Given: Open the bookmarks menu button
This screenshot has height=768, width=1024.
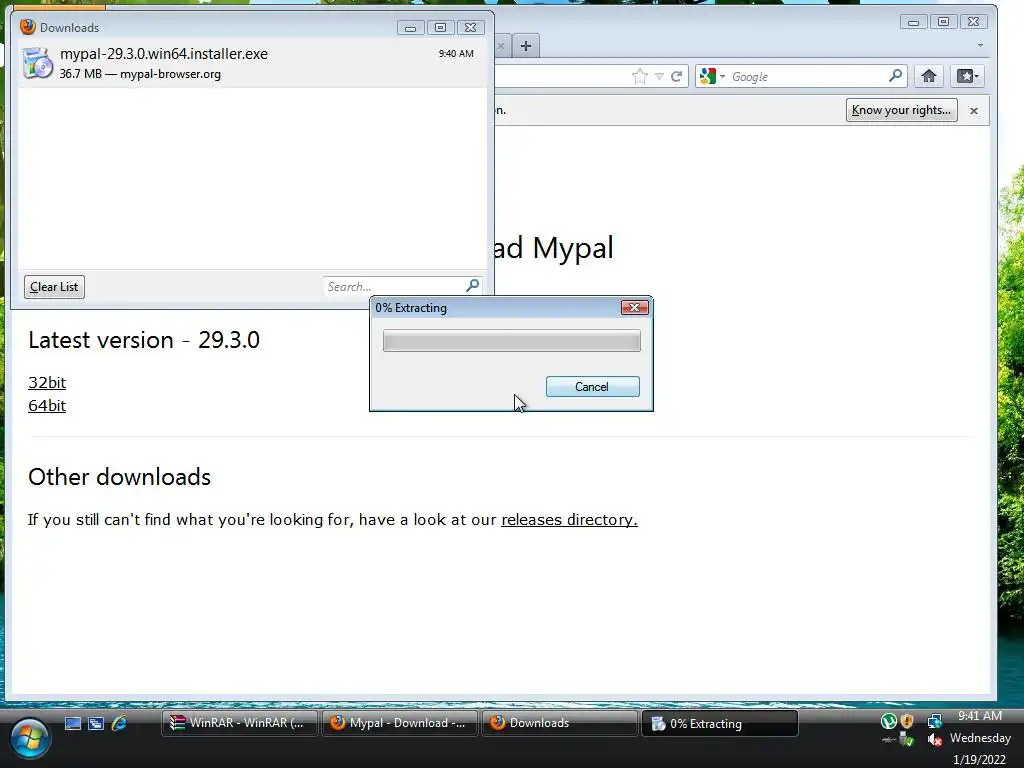Looking at the screenshot, I should pos(967,76).
